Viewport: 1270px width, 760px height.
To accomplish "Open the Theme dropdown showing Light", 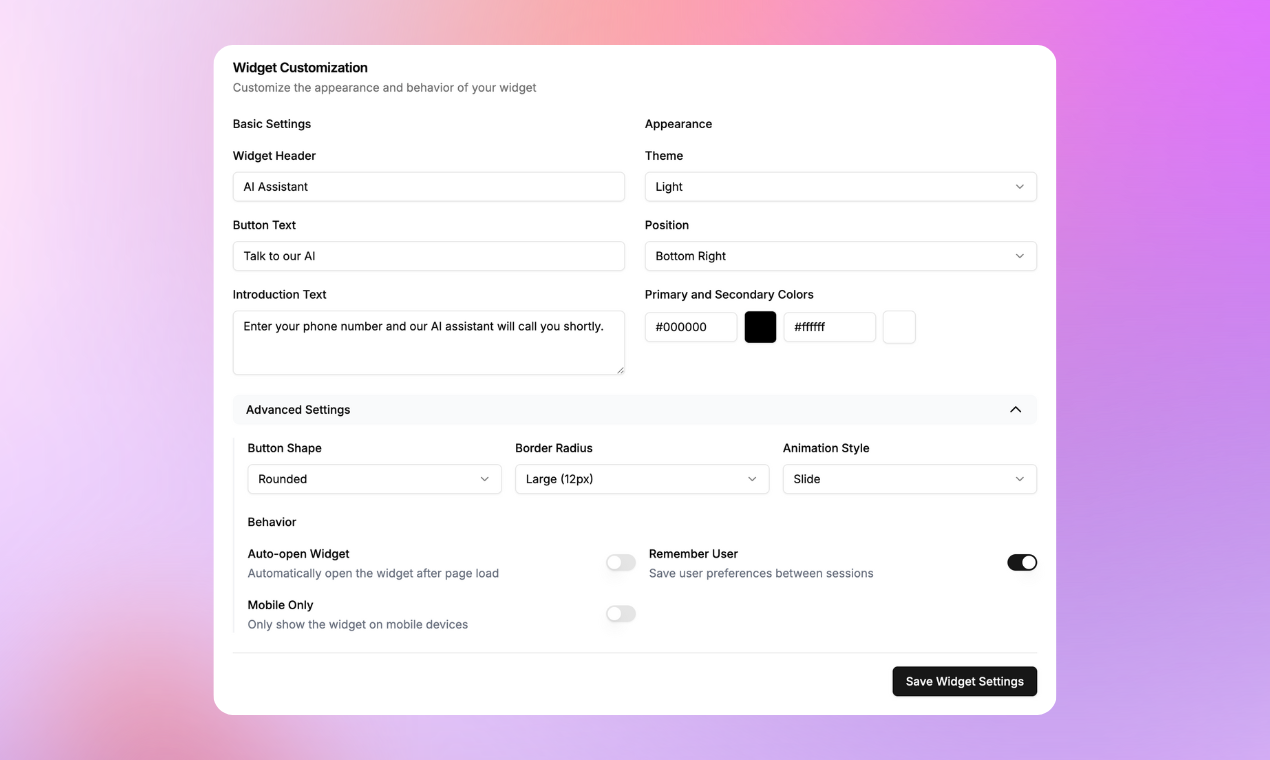I will [840, 187].
